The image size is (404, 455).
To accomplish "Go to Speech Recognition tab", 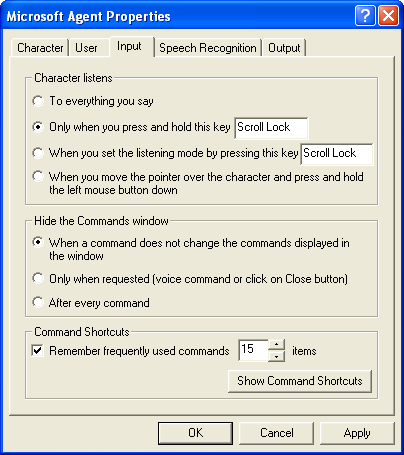I will (208, 48).
